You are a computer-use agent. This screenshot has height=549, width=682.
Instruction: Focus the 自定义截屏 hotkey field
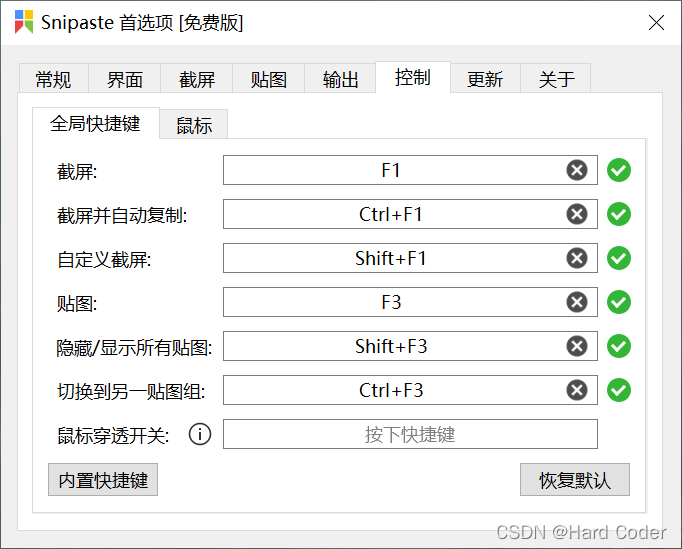pyautogui.click(x=410, y=258)
